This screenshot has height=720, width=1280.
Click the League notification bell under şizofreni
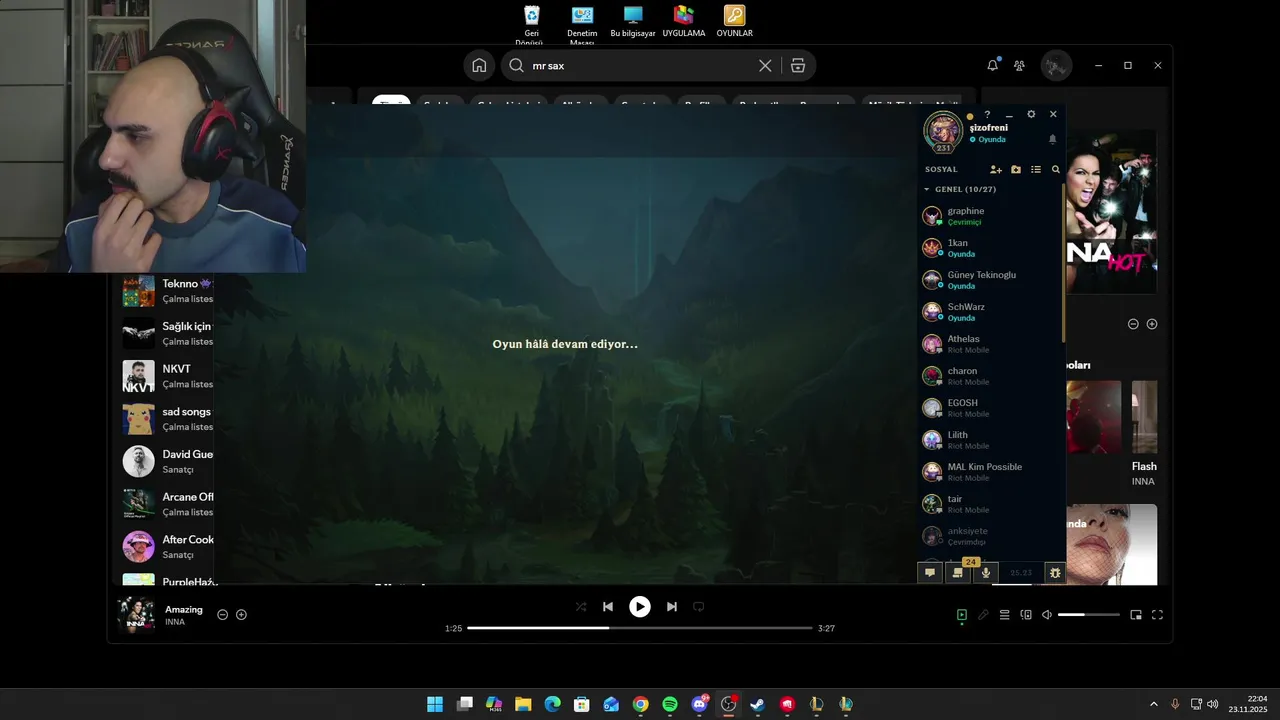1052,139
